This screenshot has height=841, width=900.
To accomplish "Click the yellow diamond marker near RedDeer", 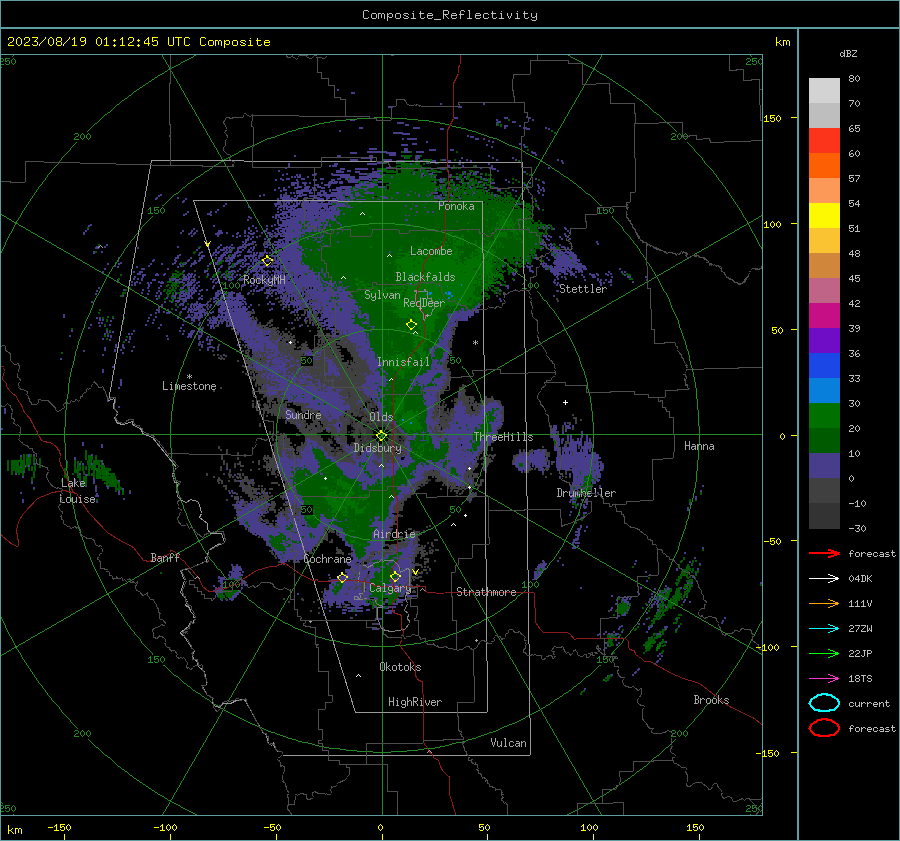I will pos(411,325).
